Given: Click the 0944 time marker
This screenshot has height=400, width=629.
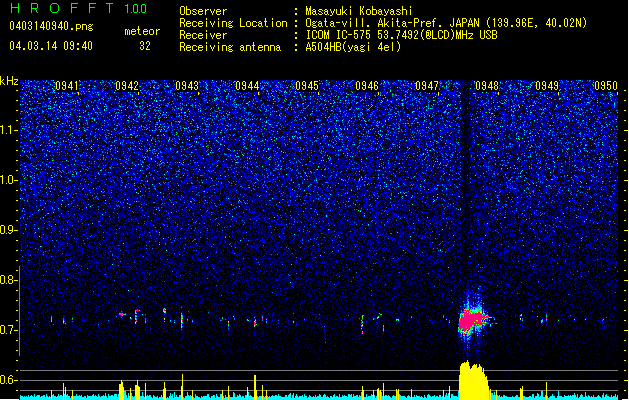Looking at the screenshot, I should (x=247, y=86).
